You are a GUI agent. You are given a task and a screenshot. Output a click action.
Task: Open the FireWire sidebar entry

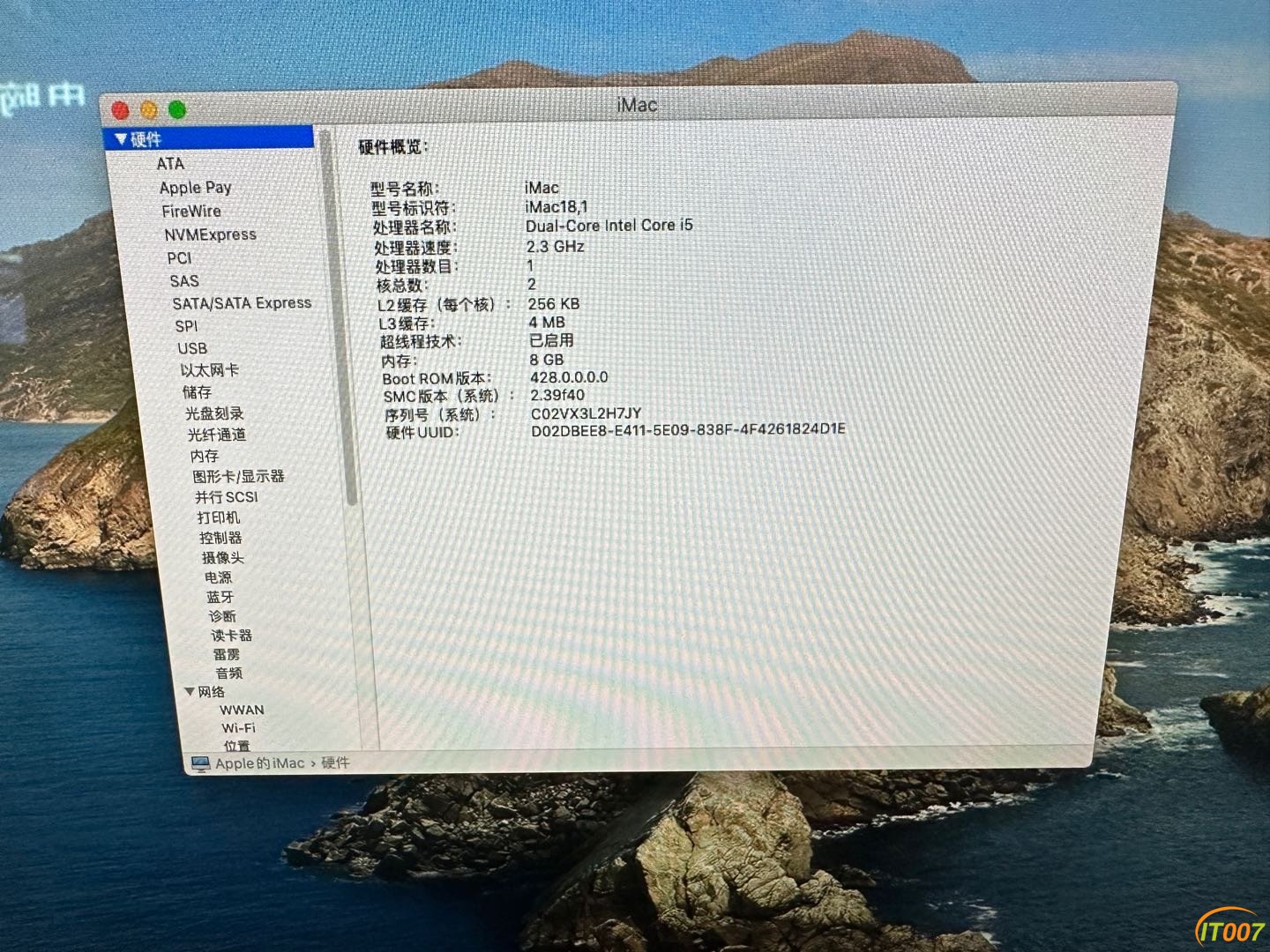click(191, 212)
